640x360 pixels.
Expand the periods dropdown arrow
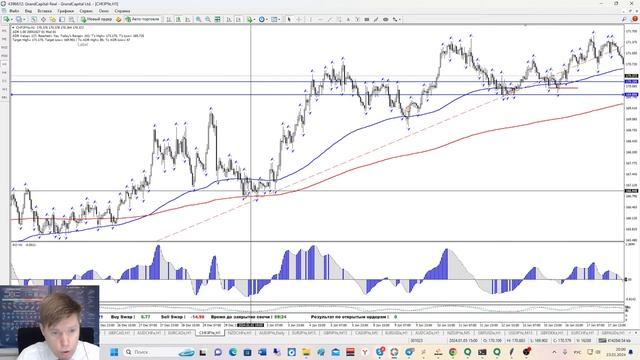tap(267, 19)
